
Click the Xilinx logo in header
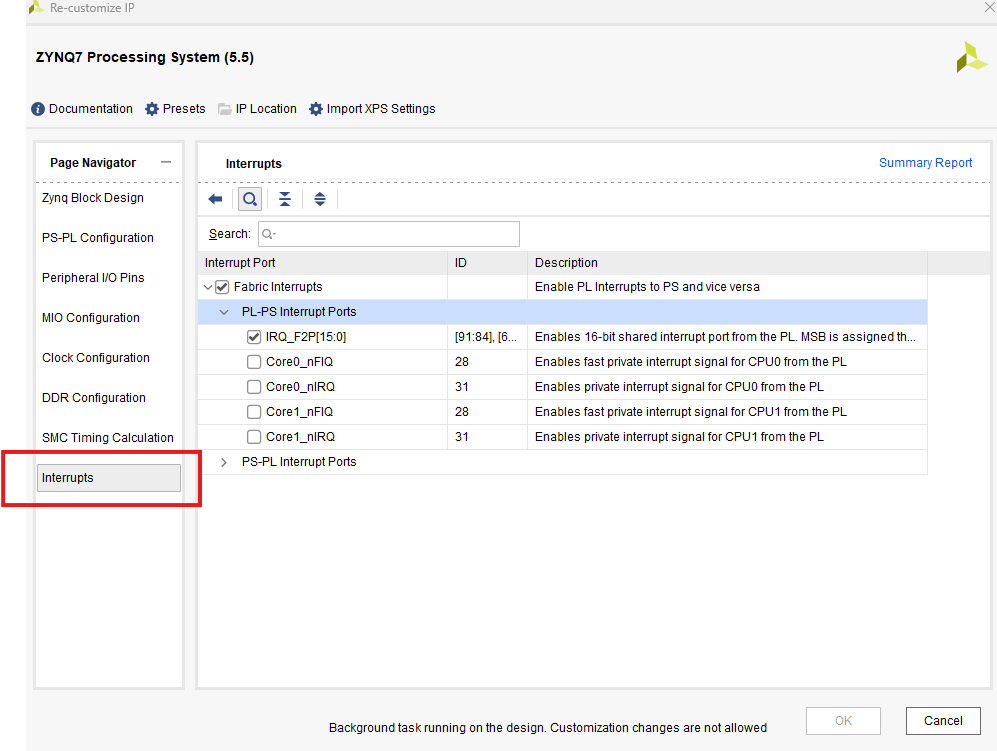point(972,57)
